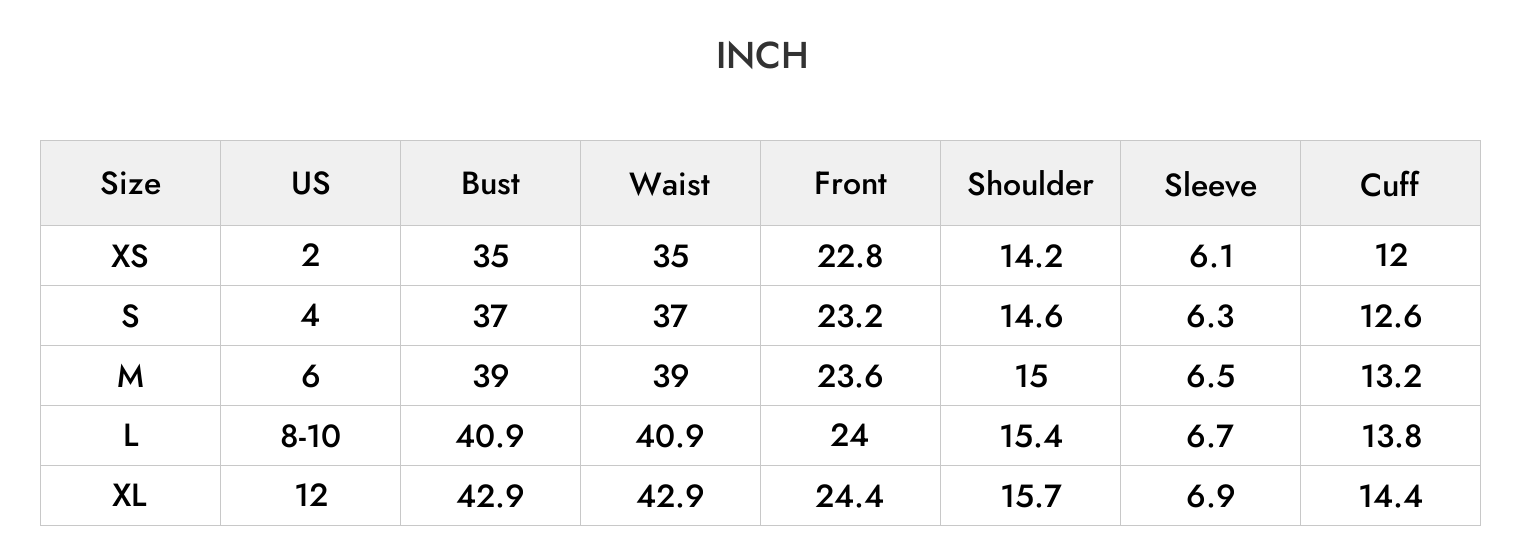Select the 6.5 Sleeve value for M

(x=1211, y=376)
